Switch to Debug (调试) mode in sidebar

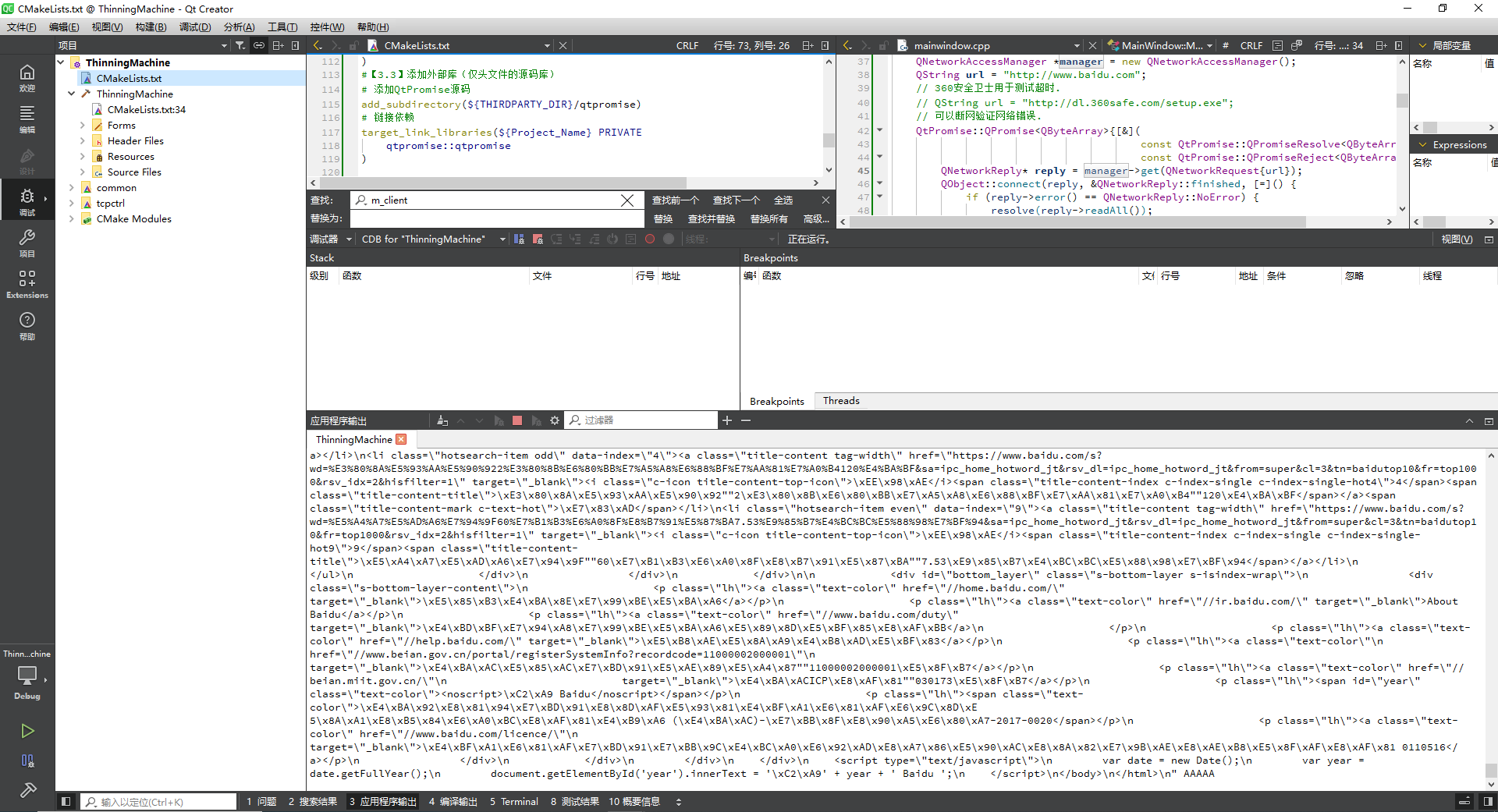(x=27, y=201)
